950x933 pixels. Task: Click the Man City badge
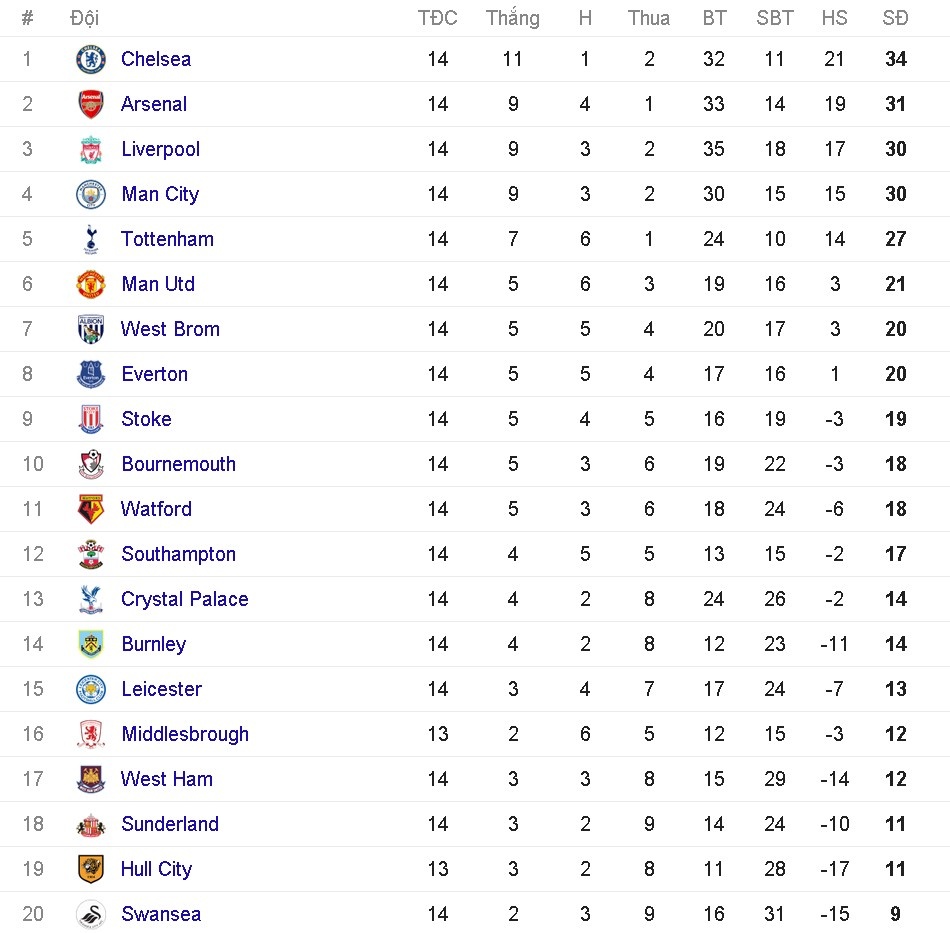pyautogui.click(x=89, y=194)
